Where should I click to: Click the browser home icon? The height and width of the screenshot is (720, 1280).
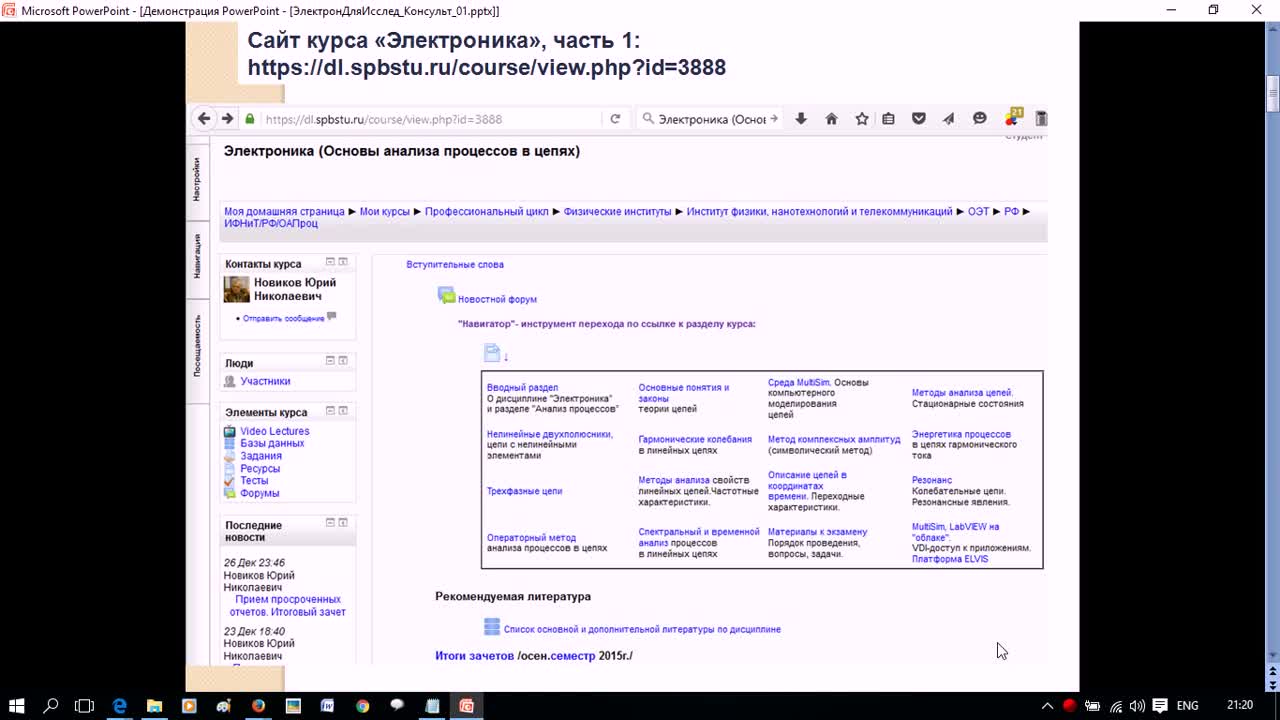click(831, 118)
